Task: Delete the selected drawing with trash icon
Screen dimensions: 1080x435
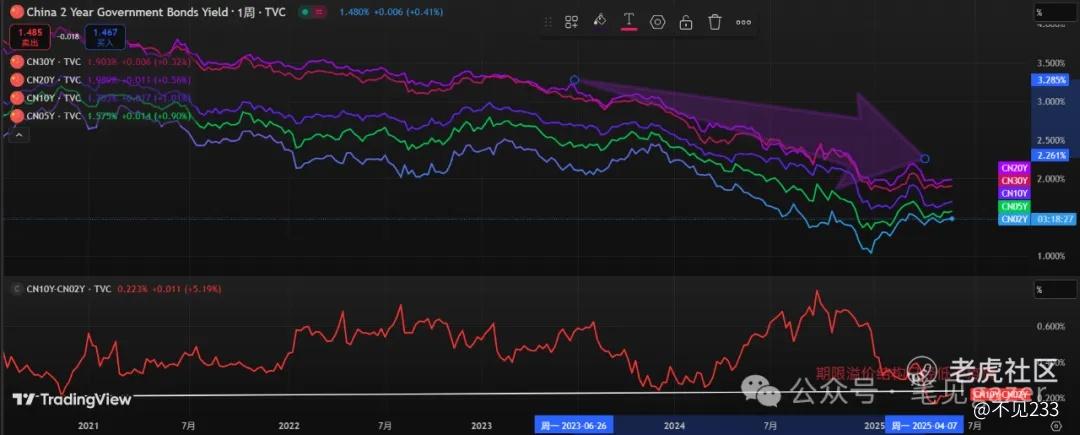Action: [x=714, y=22]
